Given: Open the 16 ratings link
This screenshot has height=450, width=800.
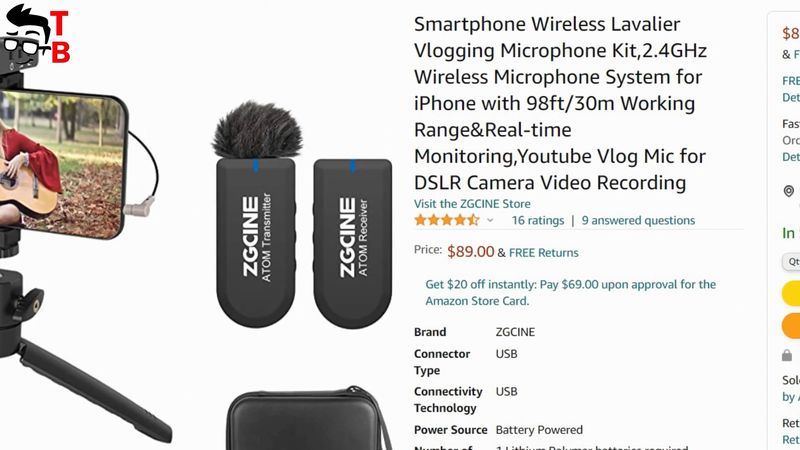Looking at the screenshot, I should [538, 220].
